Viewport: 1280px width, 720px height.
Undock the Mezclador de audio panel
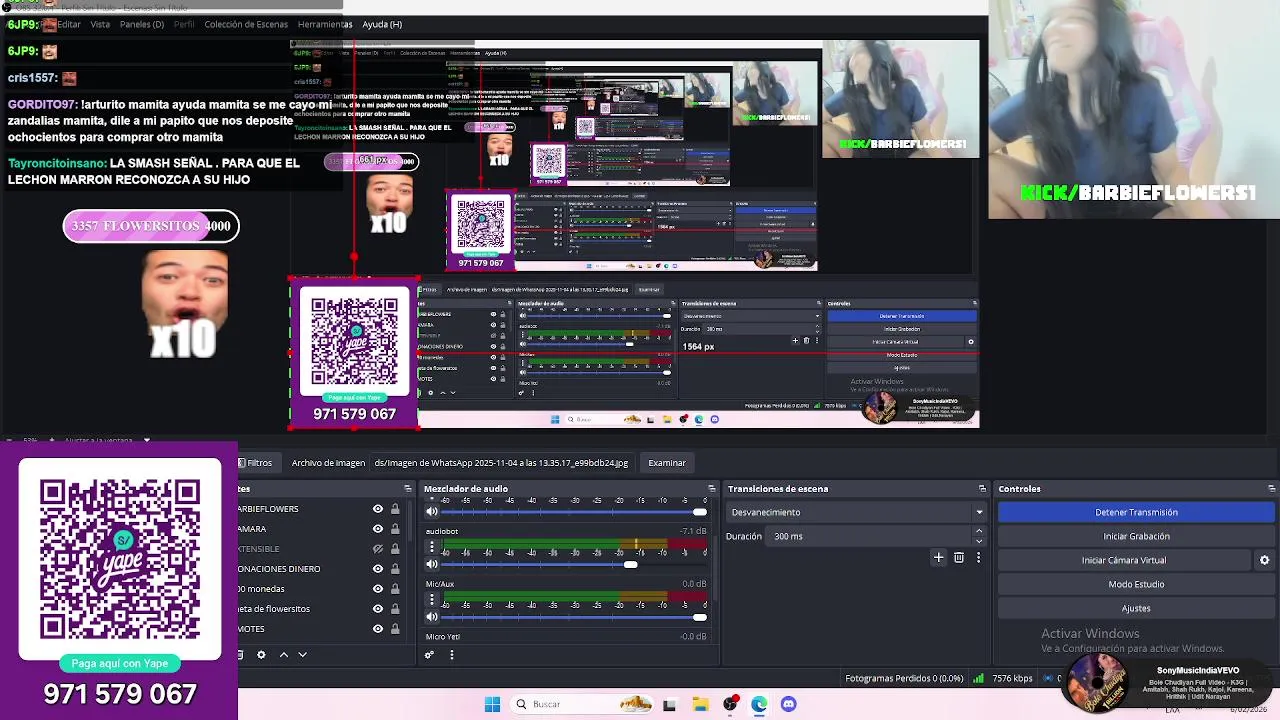711,489
